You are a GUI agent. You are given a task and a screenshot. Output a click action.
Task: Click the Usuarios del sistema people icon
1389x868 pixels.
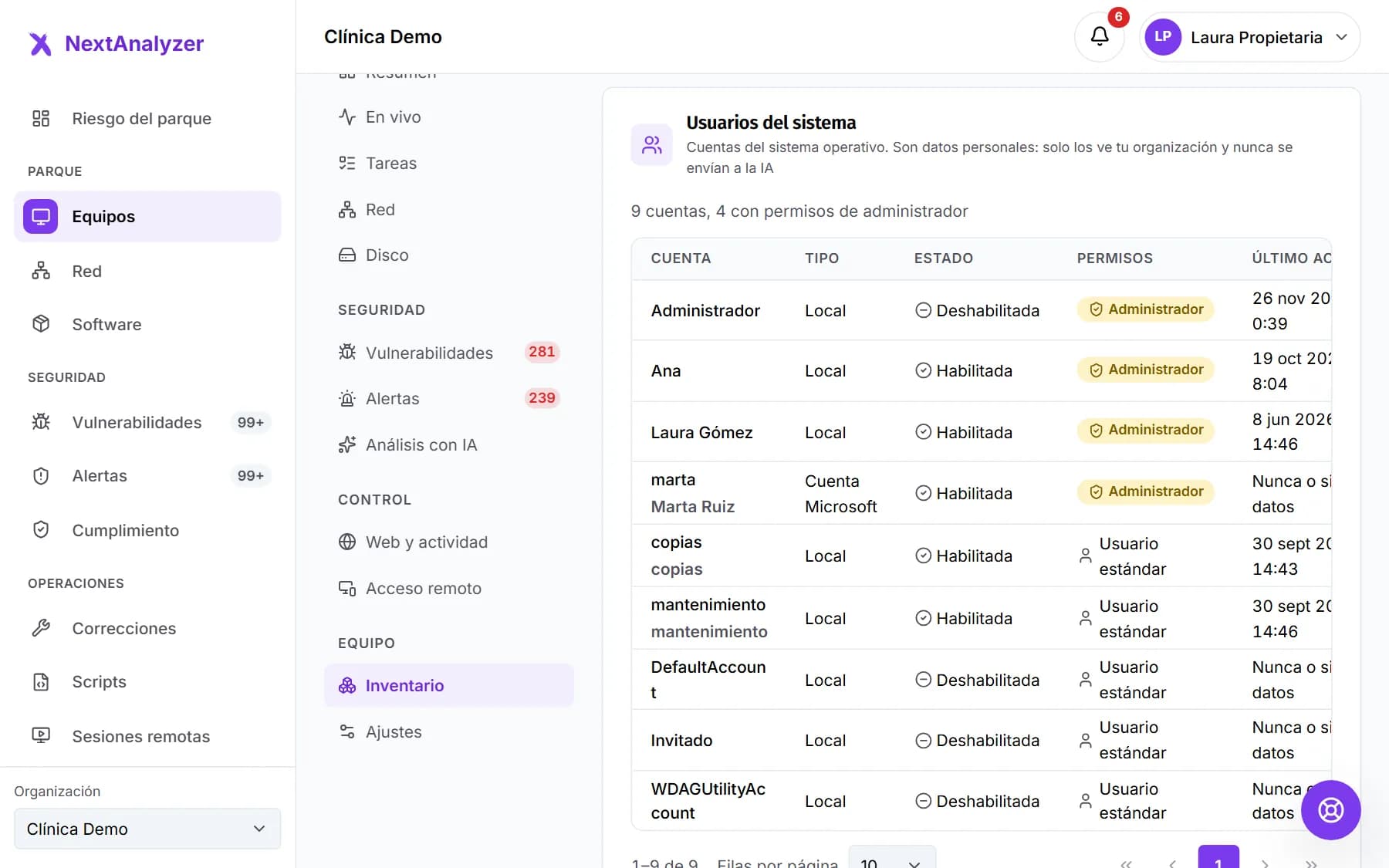point(652,144)
